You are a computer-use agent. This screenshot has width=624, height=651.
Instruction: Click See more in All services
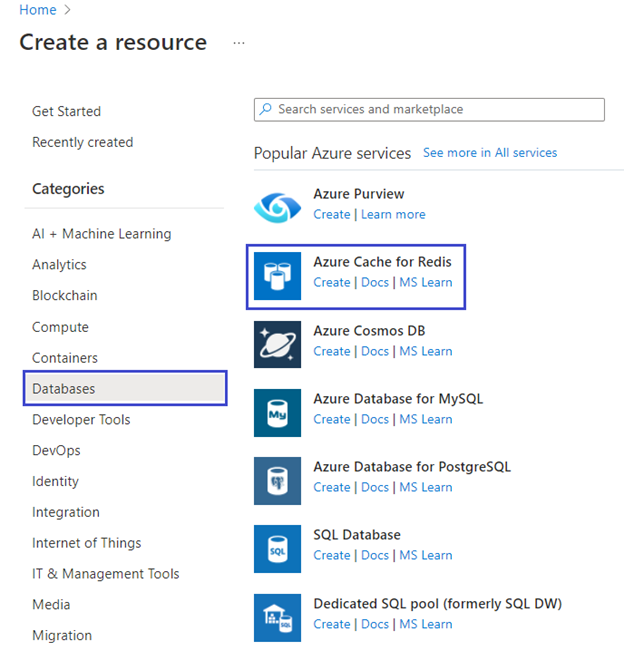click(x=490, y=153)
